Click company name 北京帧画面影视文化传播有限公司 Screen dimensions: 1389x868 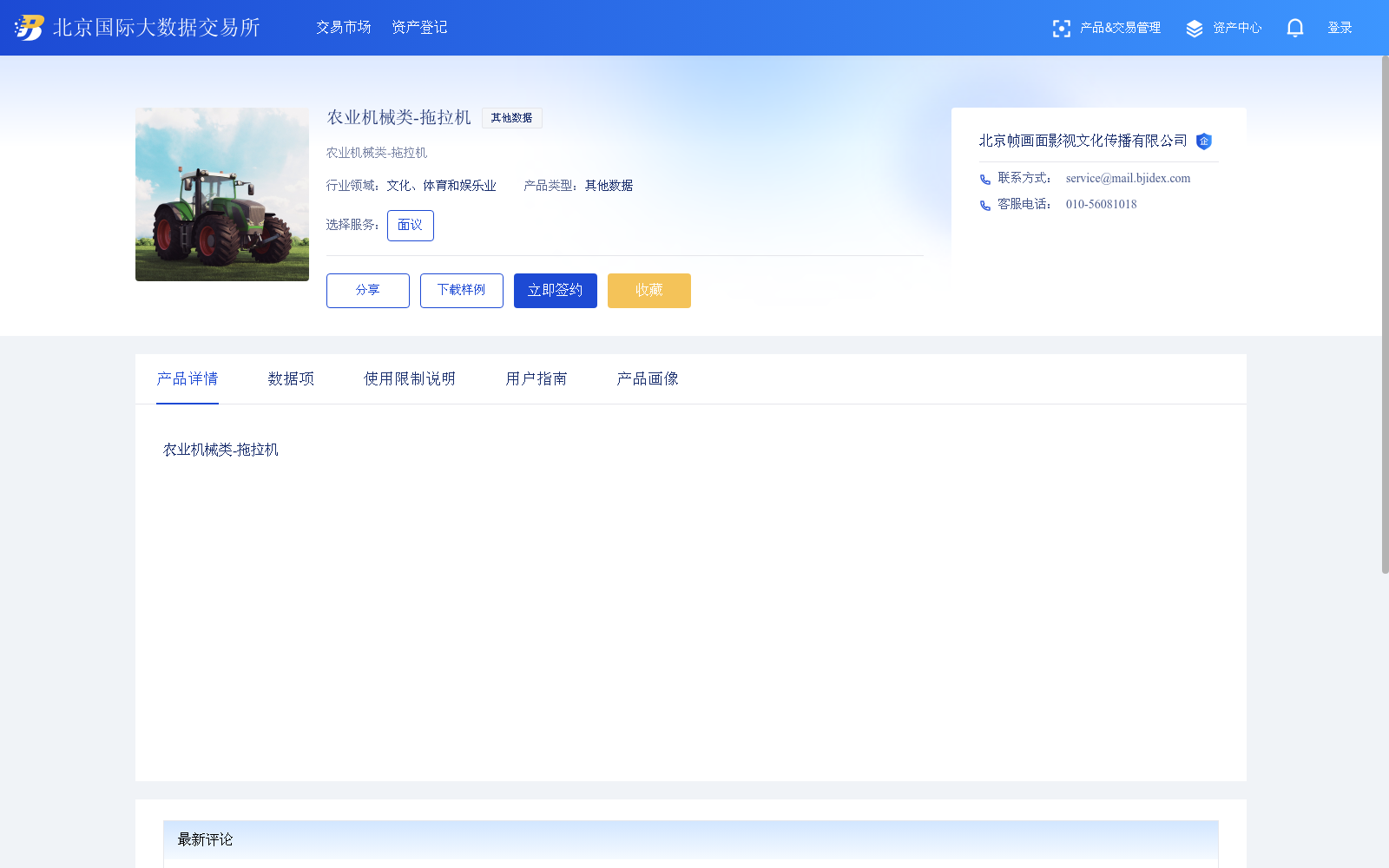tap(1083, 141)
